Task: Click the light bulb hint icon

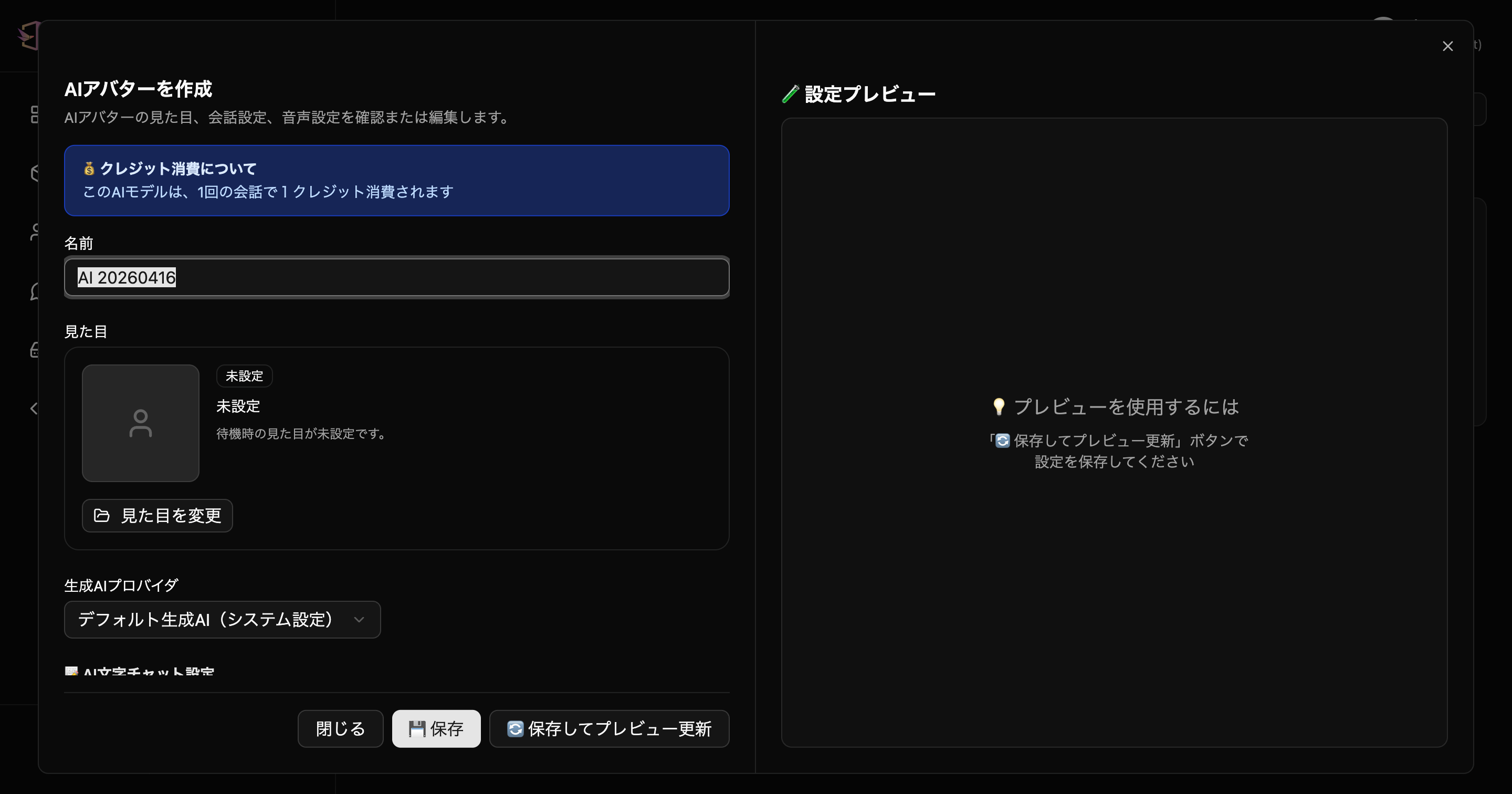Action: pyautogui.click(x=999, y=406)
